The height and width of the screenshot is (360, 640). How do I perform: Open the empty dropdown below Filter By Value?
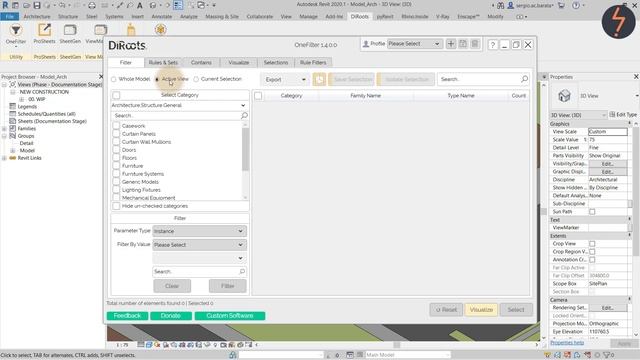pos(199,258)
